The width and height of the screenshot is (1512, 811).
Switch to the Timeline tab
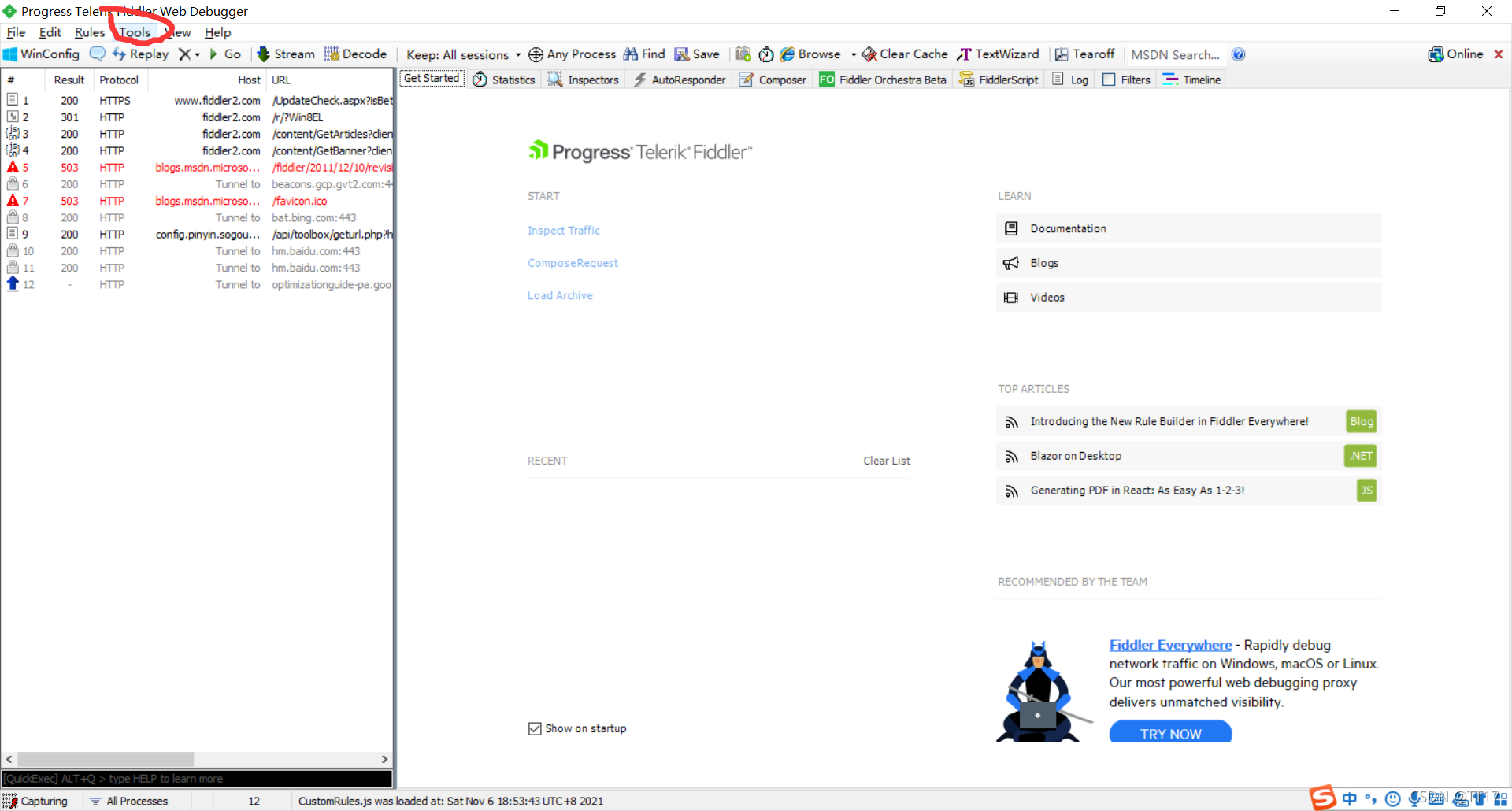[1192, 80]
